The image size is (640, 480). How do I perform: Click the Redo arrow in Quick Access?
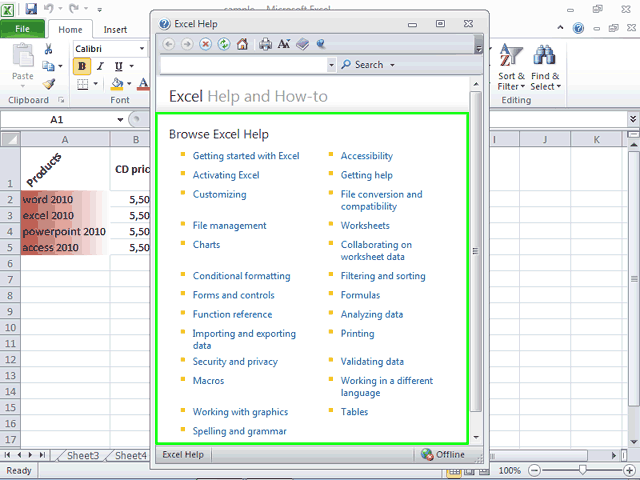74,9
